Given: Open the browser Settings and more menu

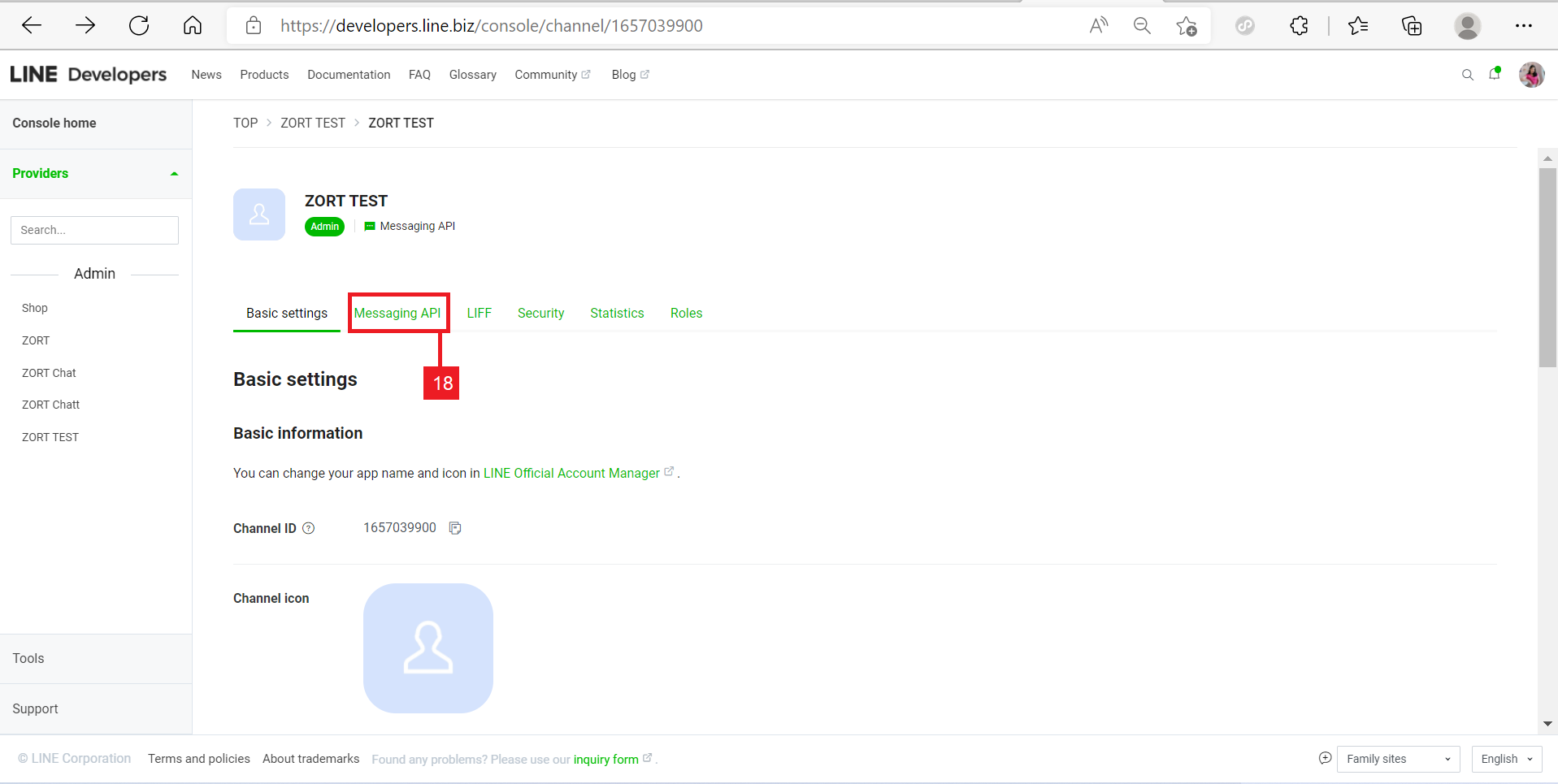Looking at the screenshot, I should pos(1523,26).
